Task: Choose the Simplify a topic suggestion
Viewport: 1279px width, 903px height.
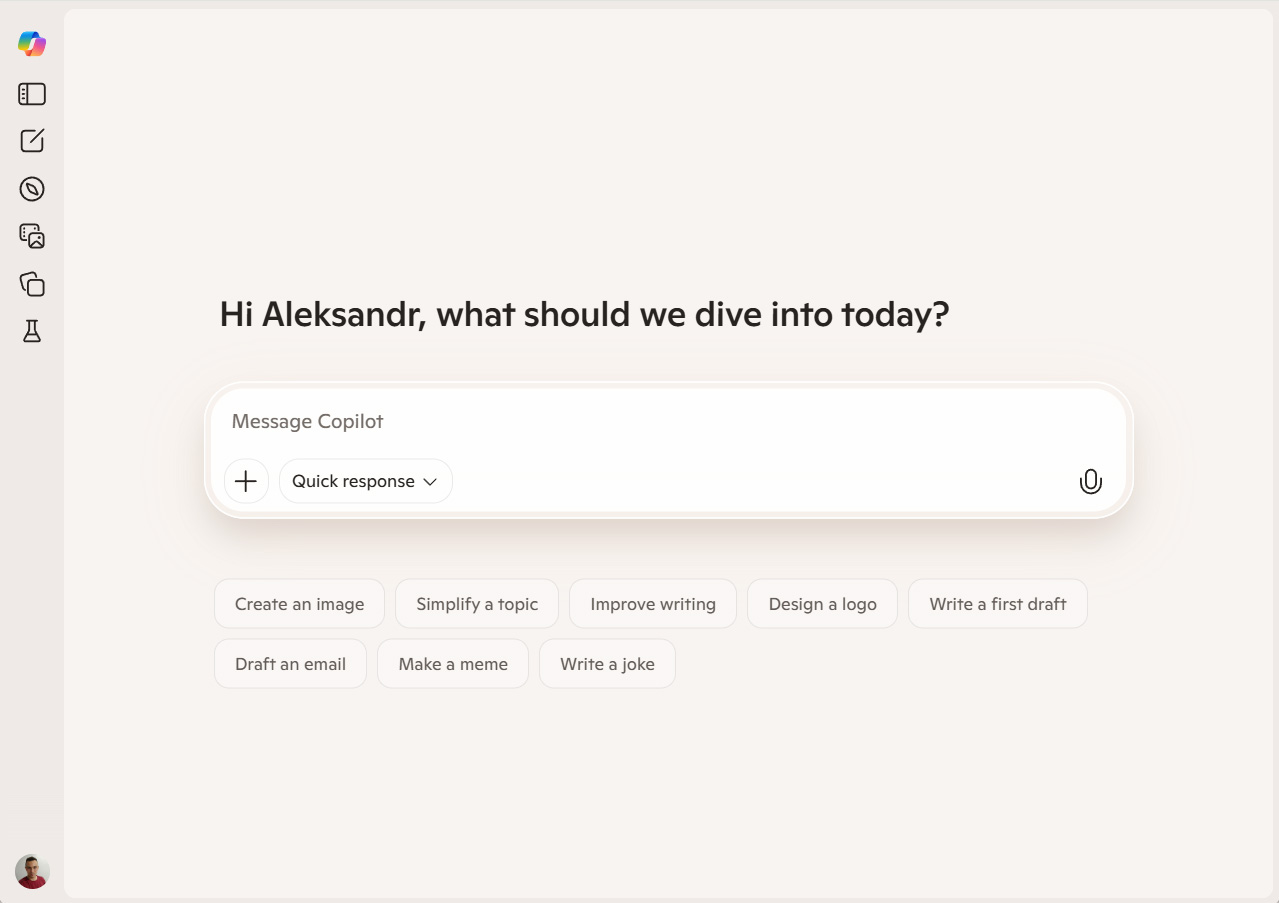Action: click(477, 604)
